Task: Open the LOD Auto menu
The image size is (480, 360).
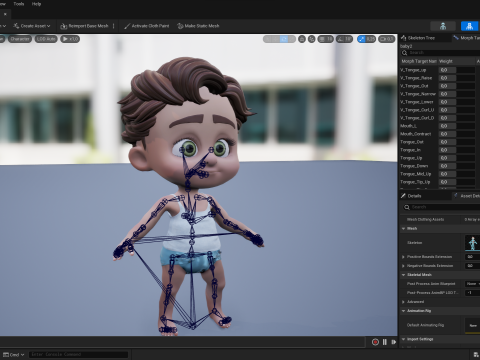Action: (x=46, y=39)
